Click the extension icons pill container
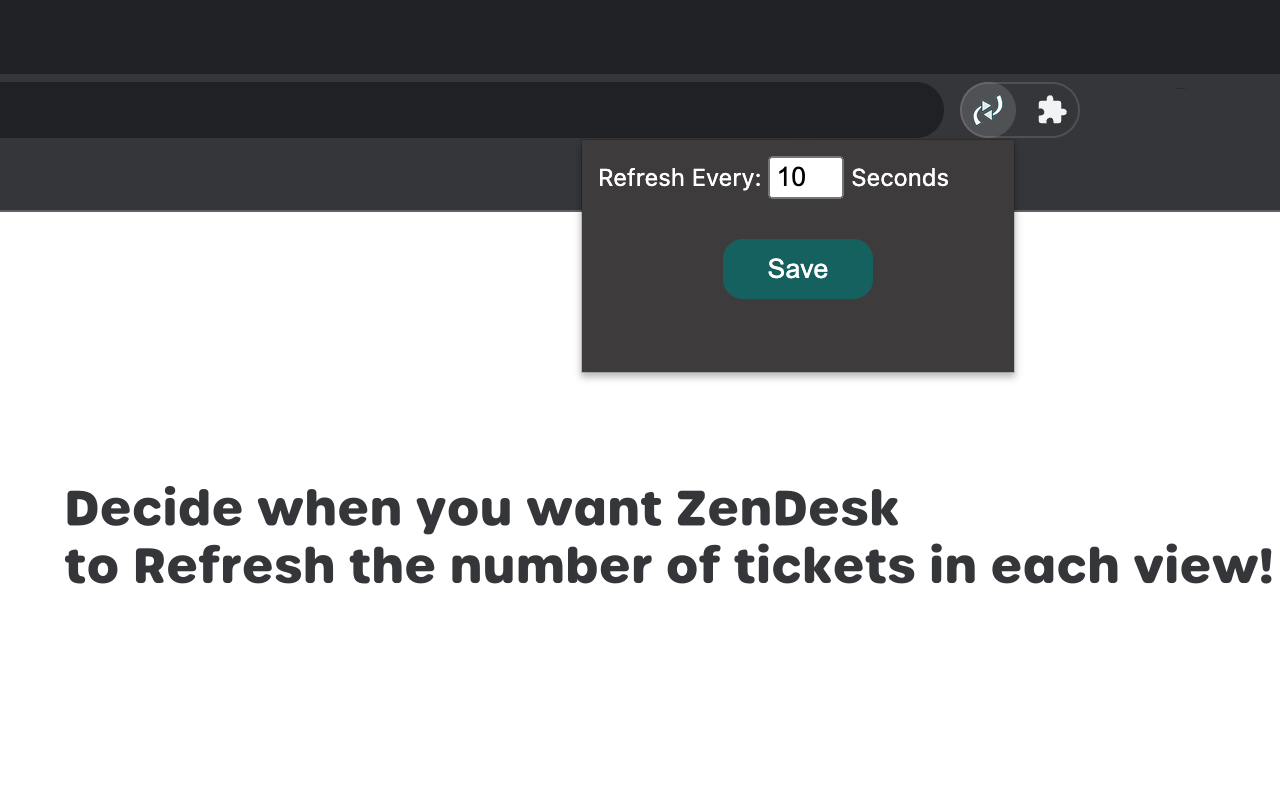1280x800 pixels. pos(1020,110)
